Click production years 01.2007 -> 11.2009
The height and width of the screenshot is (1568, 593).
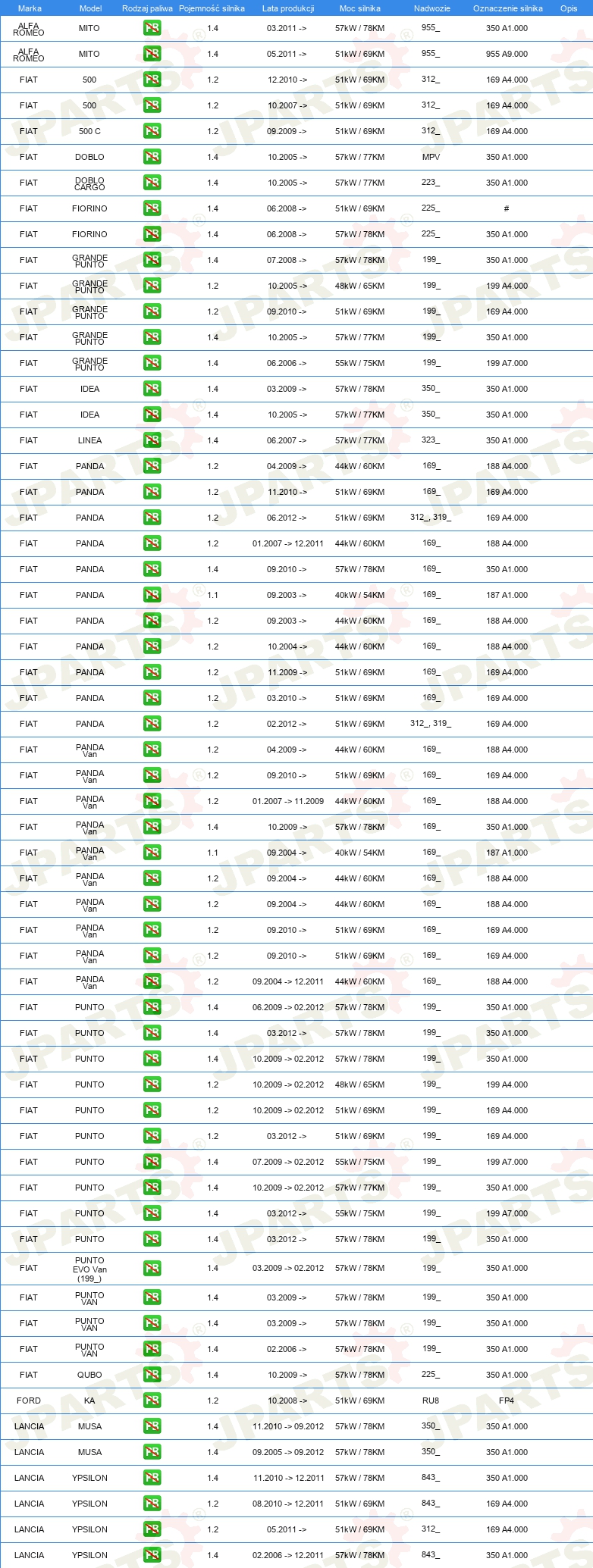[x=288, y=801]
